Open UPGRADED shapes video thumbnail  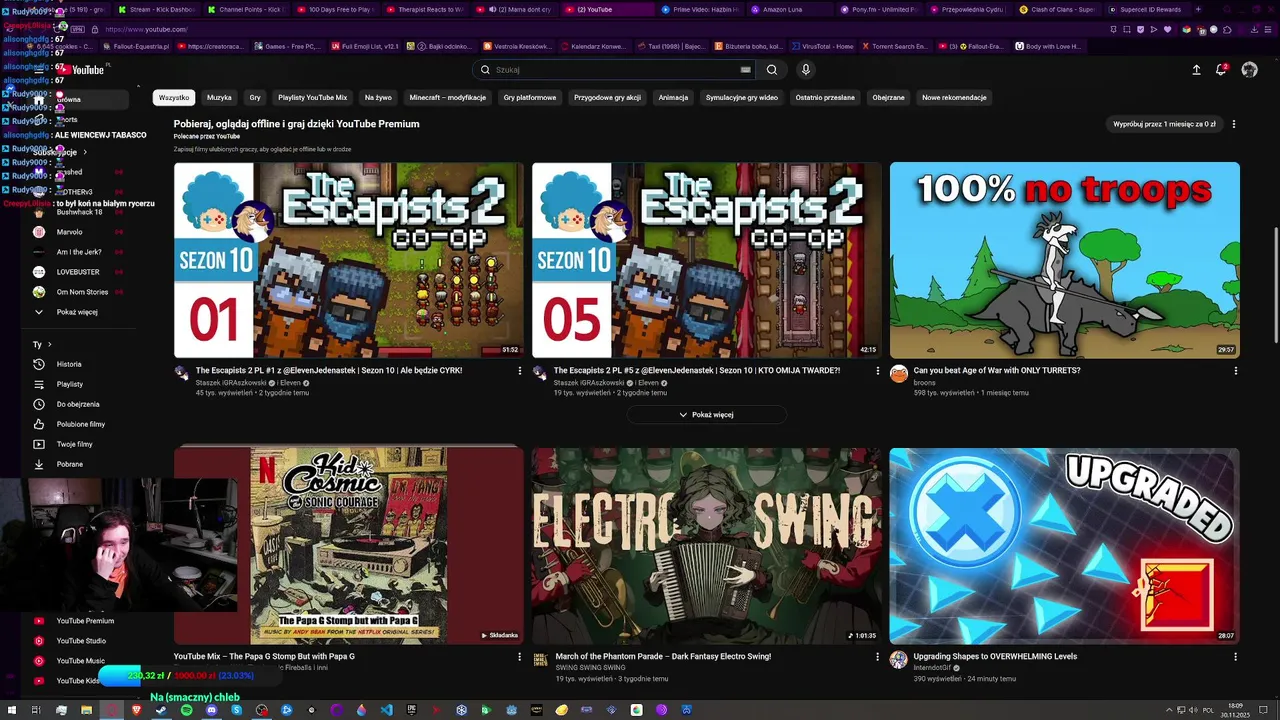point(1064,546)
